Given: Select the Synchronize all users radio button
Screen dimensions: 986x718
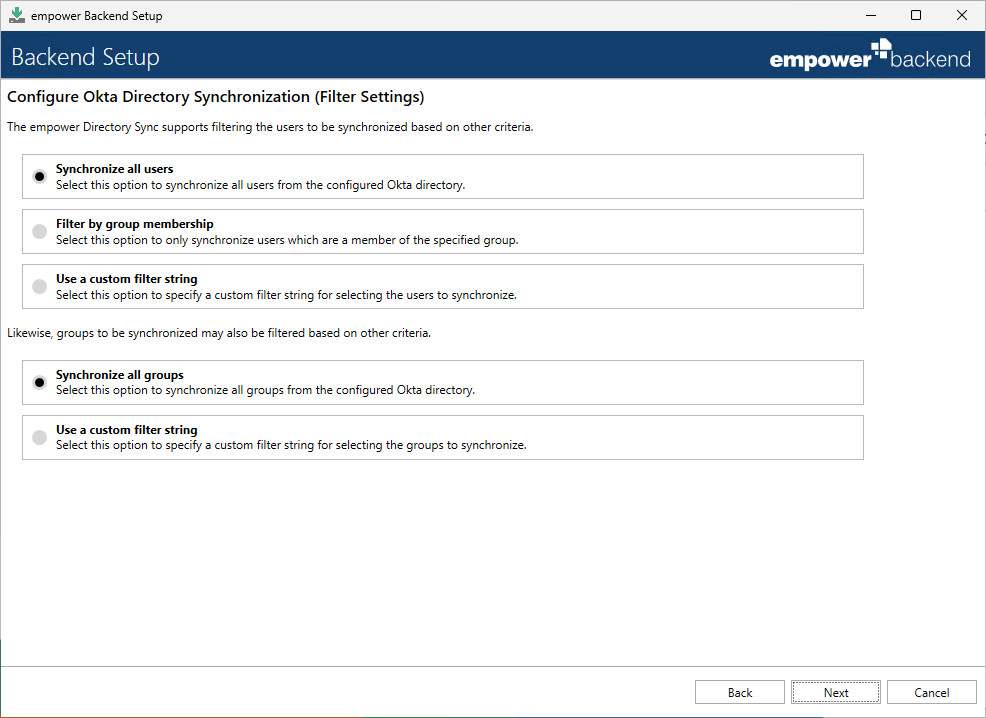Looking at the screenshot, I should [40, 177].
